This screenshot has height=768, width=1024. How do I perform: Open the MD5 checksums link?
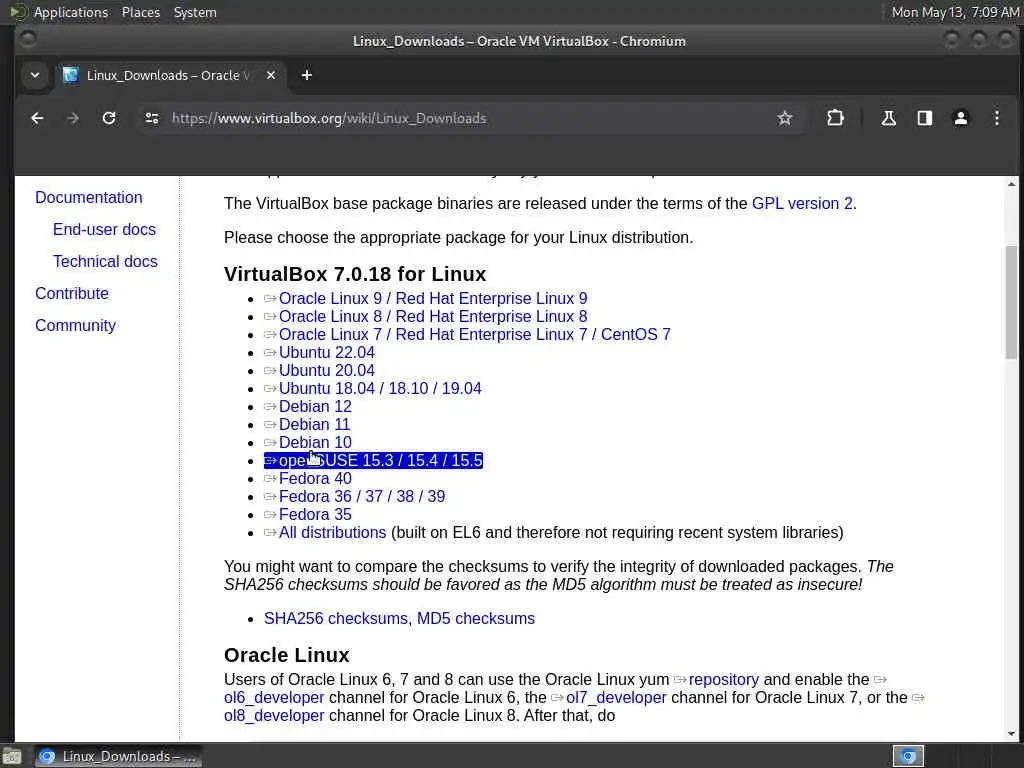coord(475,618)
